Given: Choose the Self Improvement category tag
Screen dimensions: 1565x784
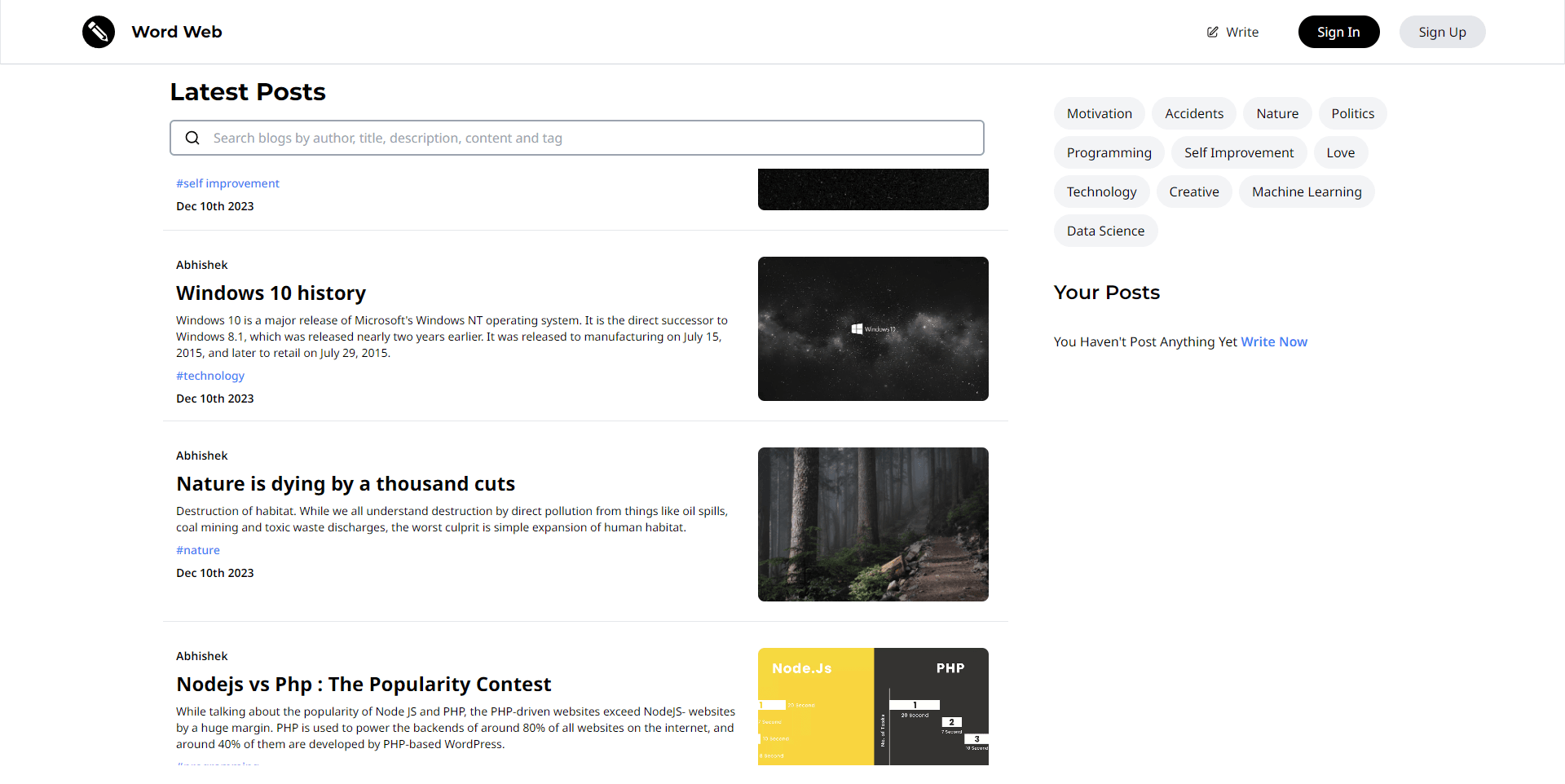Looking at the screenshot, I should (1239, 152).
